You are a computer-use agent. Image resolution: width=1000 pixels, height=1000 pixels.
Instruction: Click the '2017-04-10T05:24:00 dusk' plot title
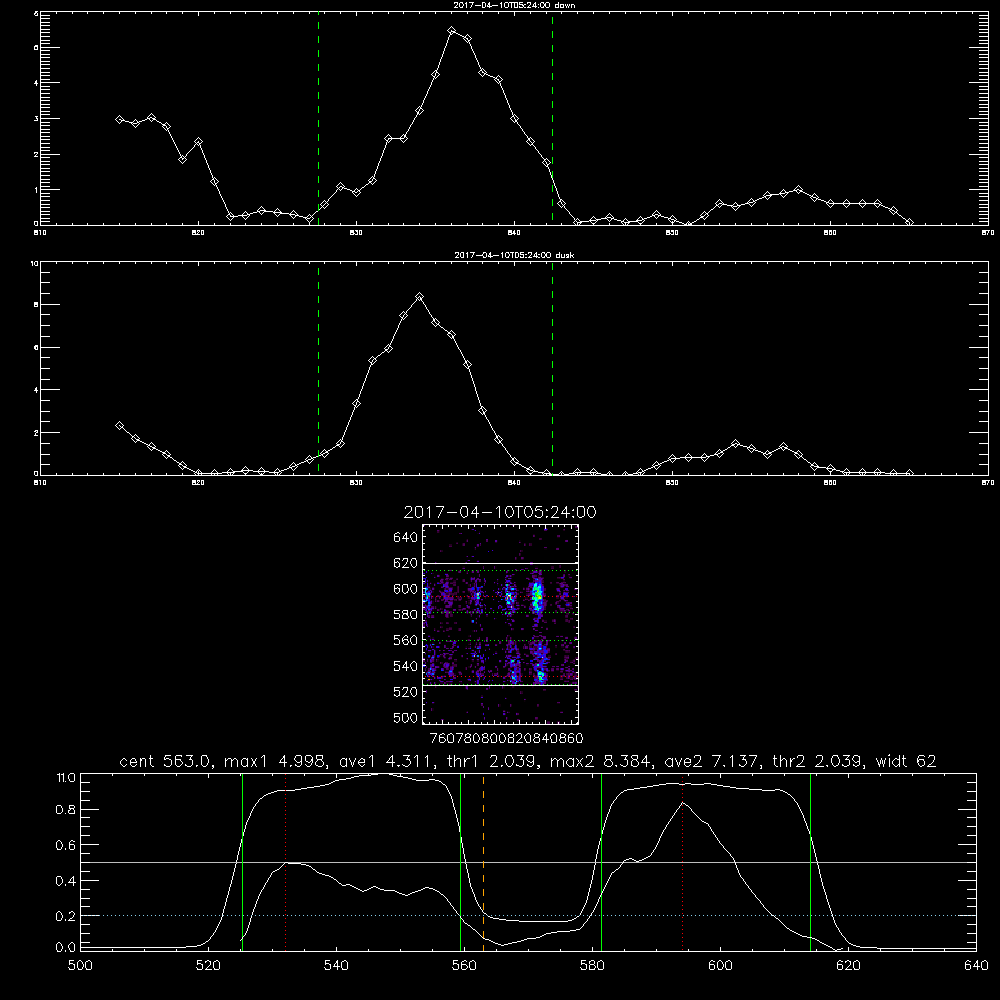[514, 255]
